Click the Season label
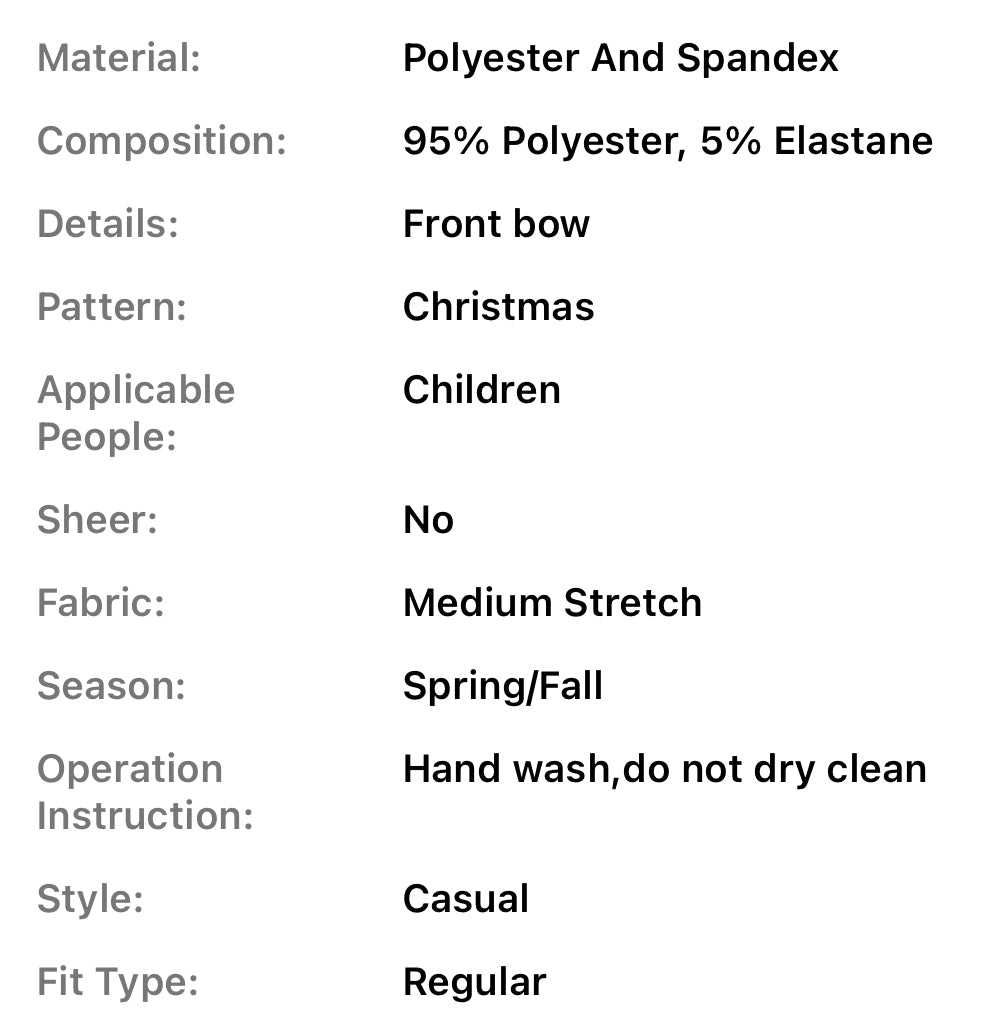Screen dimensions: 1007x1026 111,686
